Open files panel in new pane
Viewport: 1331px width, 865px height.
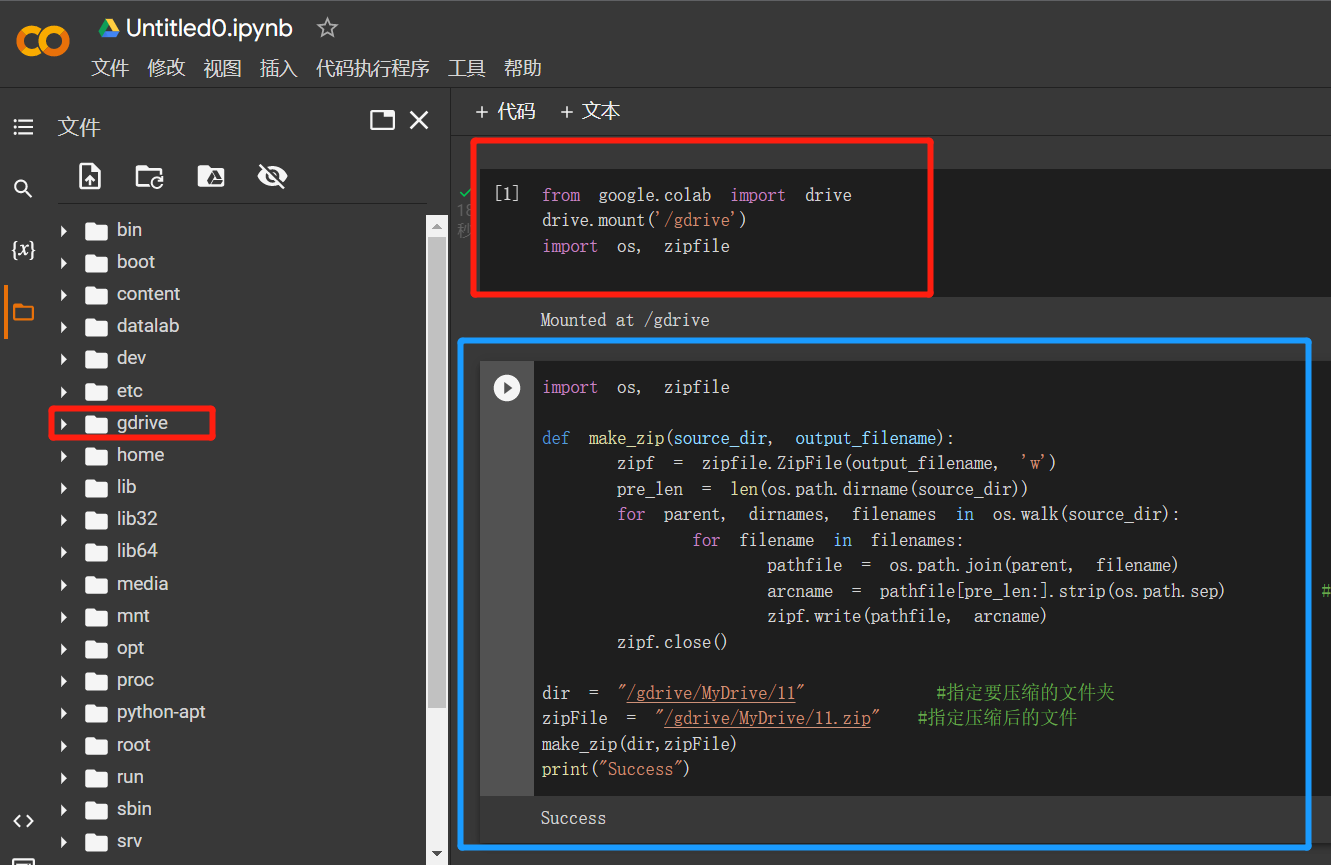click(382, 121)
